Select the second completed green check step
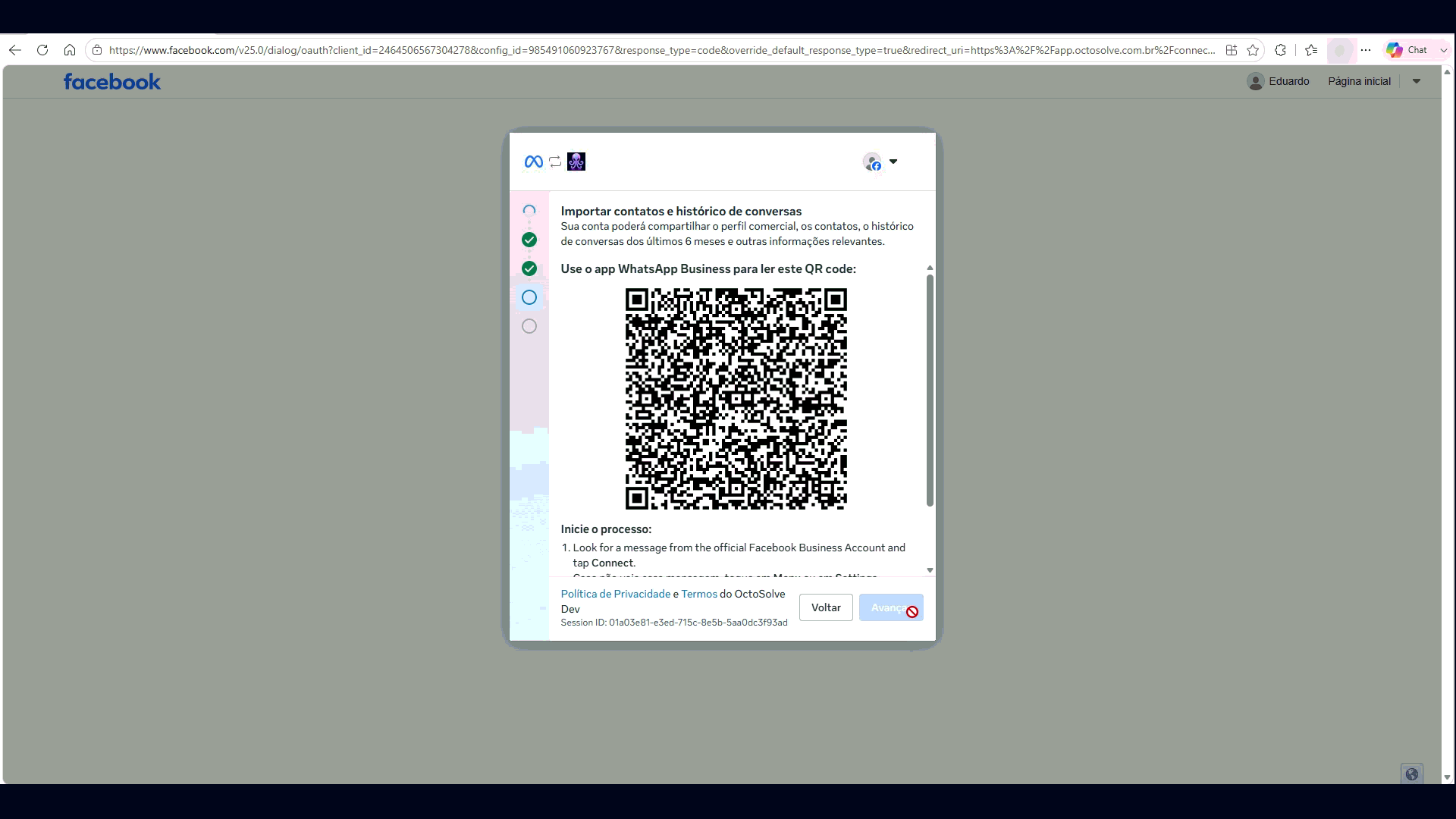Viewport: 1456px width, 819px height. tap(529, 268)
